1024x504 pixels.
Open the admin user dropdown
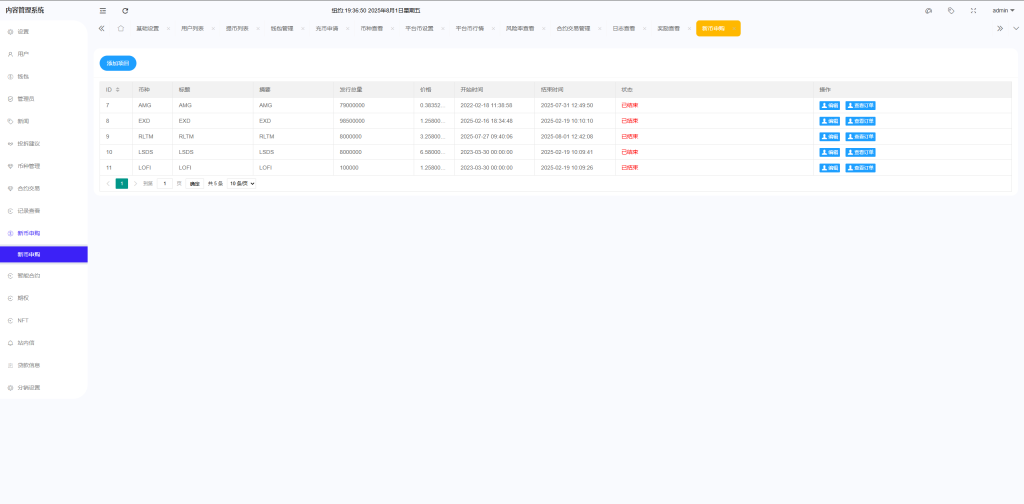tap(1002, 10)
